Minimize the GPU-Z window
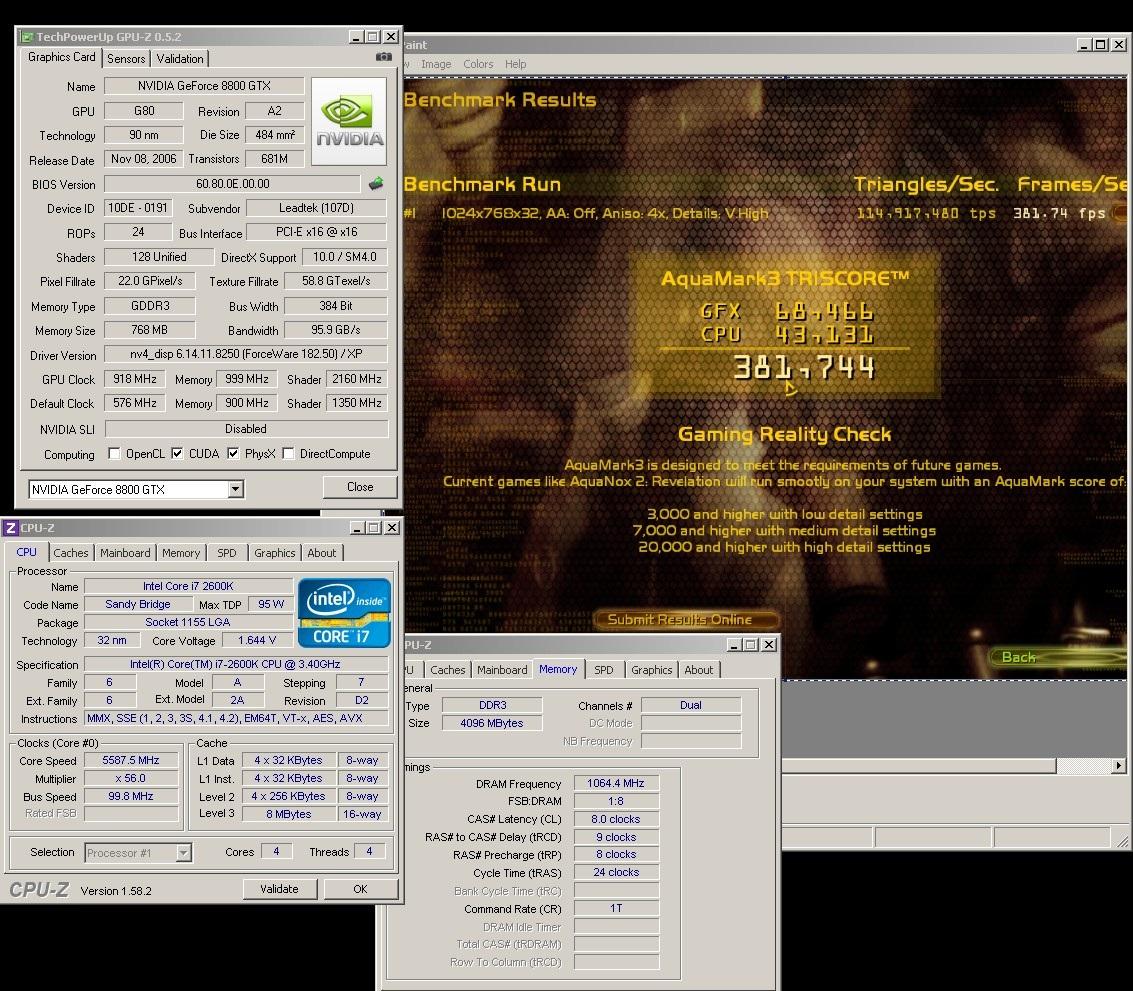Screen dimensions: 1133x991 (357, 37)
